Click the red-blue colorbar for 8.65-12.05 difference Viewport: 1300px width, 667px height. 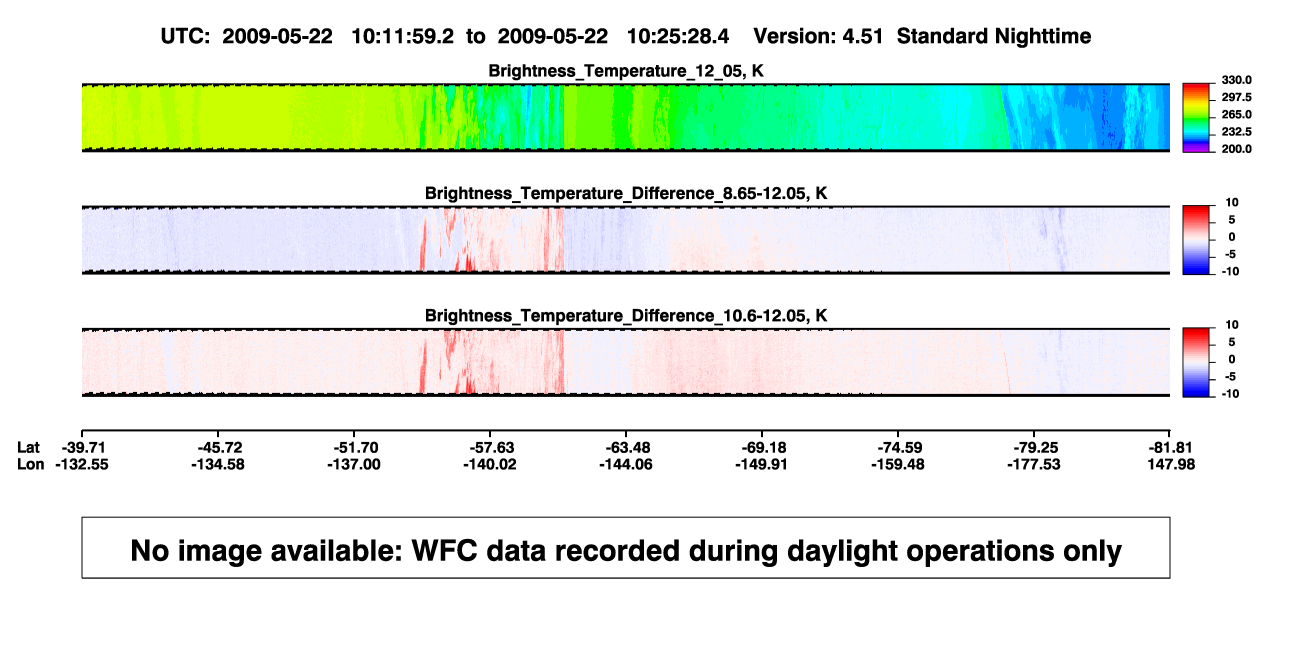pos(1197,240)
